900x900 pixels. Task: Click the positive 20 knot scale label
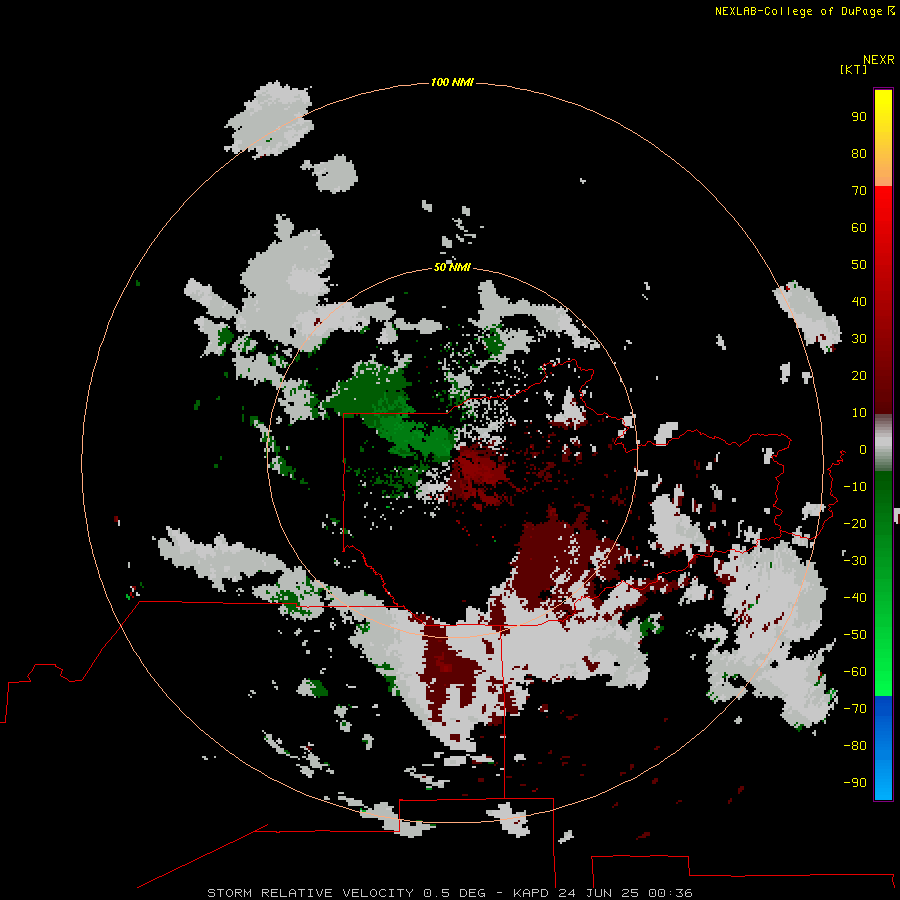click(x=859, y=375)
